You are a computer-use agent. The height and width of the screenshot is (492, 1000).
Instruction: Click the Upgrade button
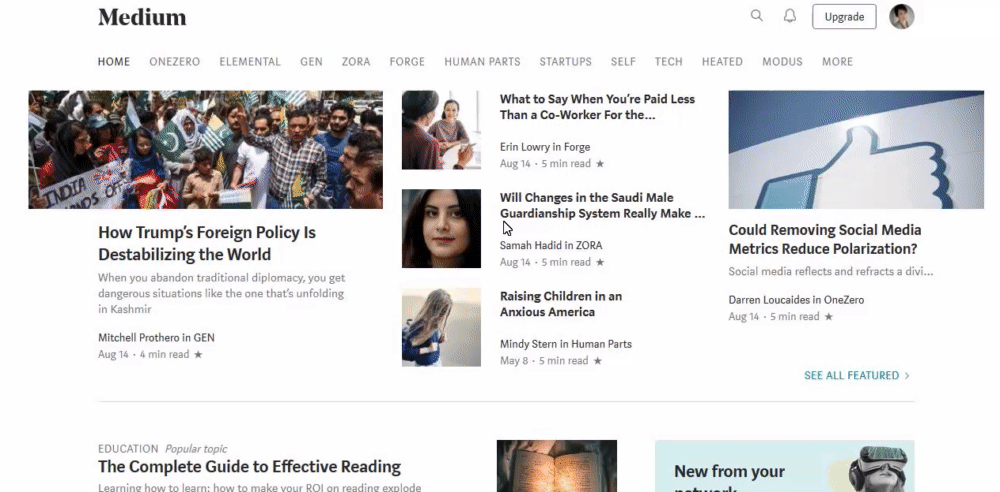[x=844, y=17]
